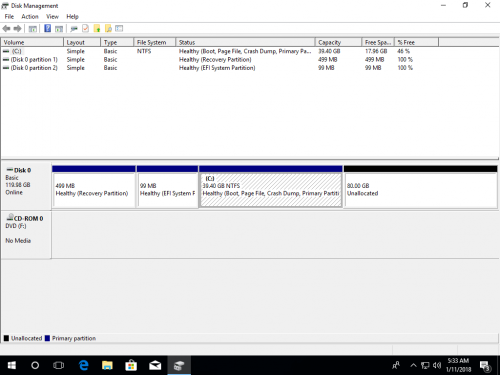
Task: Click the Forward arrow in toolbar
Action: click(17, 29)
